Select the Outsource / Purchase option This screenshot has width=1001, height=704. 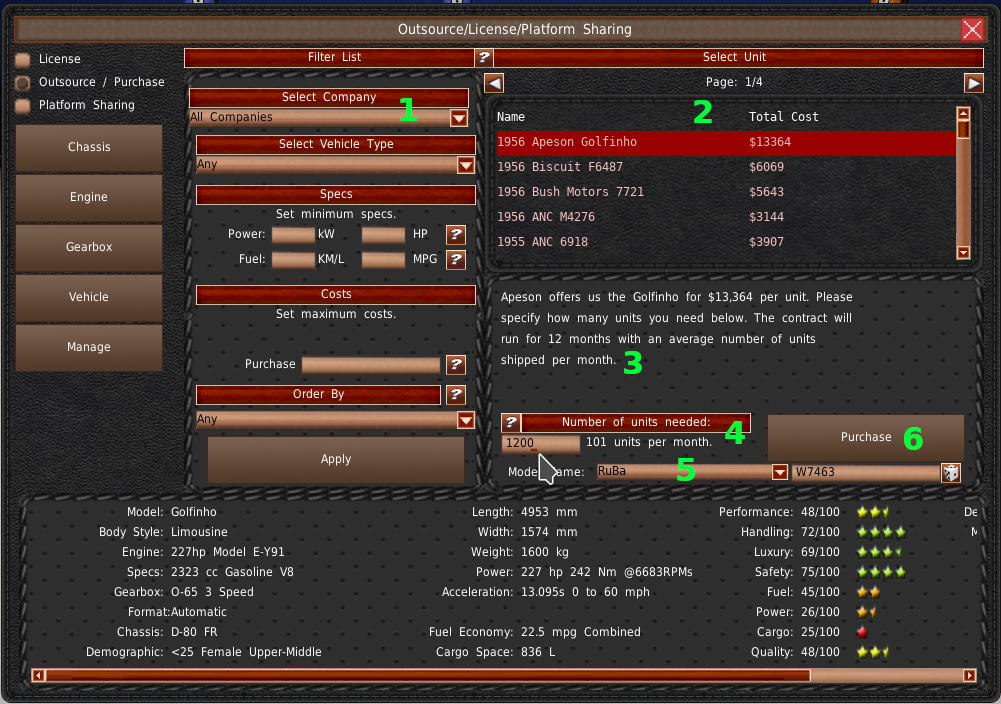(22, 83)
